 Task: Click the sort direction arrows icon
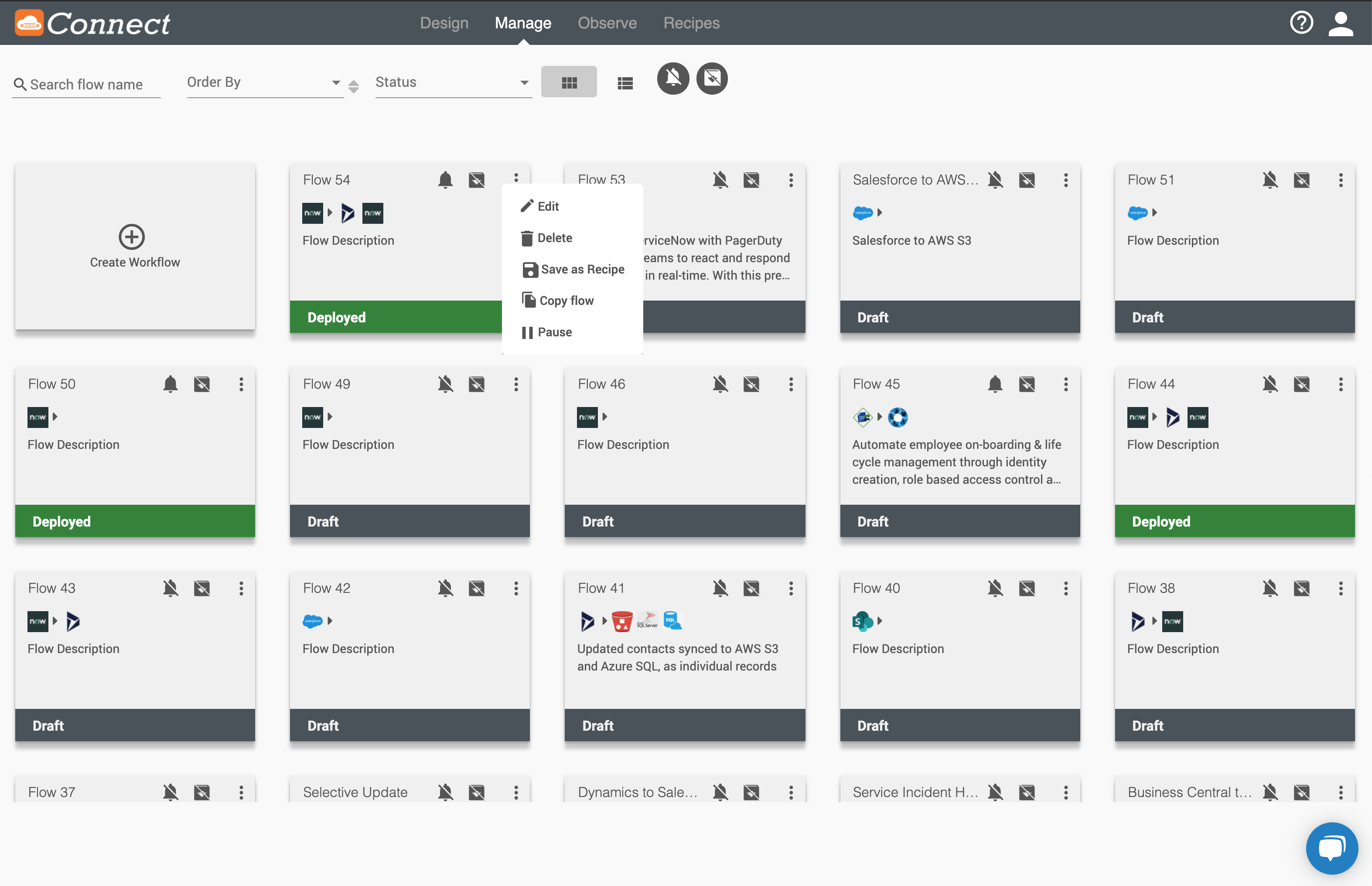point(354,86)
